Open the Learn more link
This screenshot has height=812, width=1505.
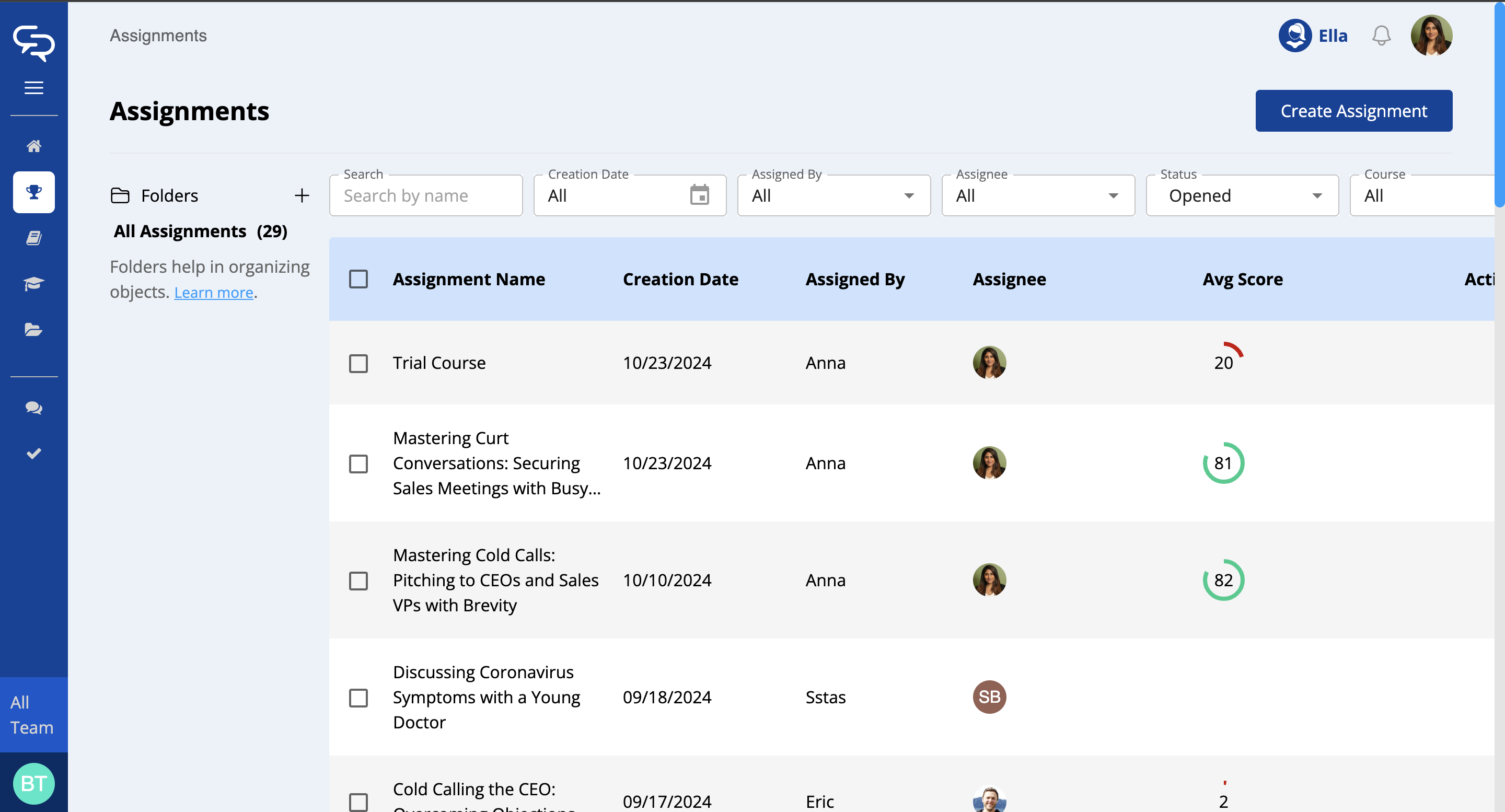(213, 292)
